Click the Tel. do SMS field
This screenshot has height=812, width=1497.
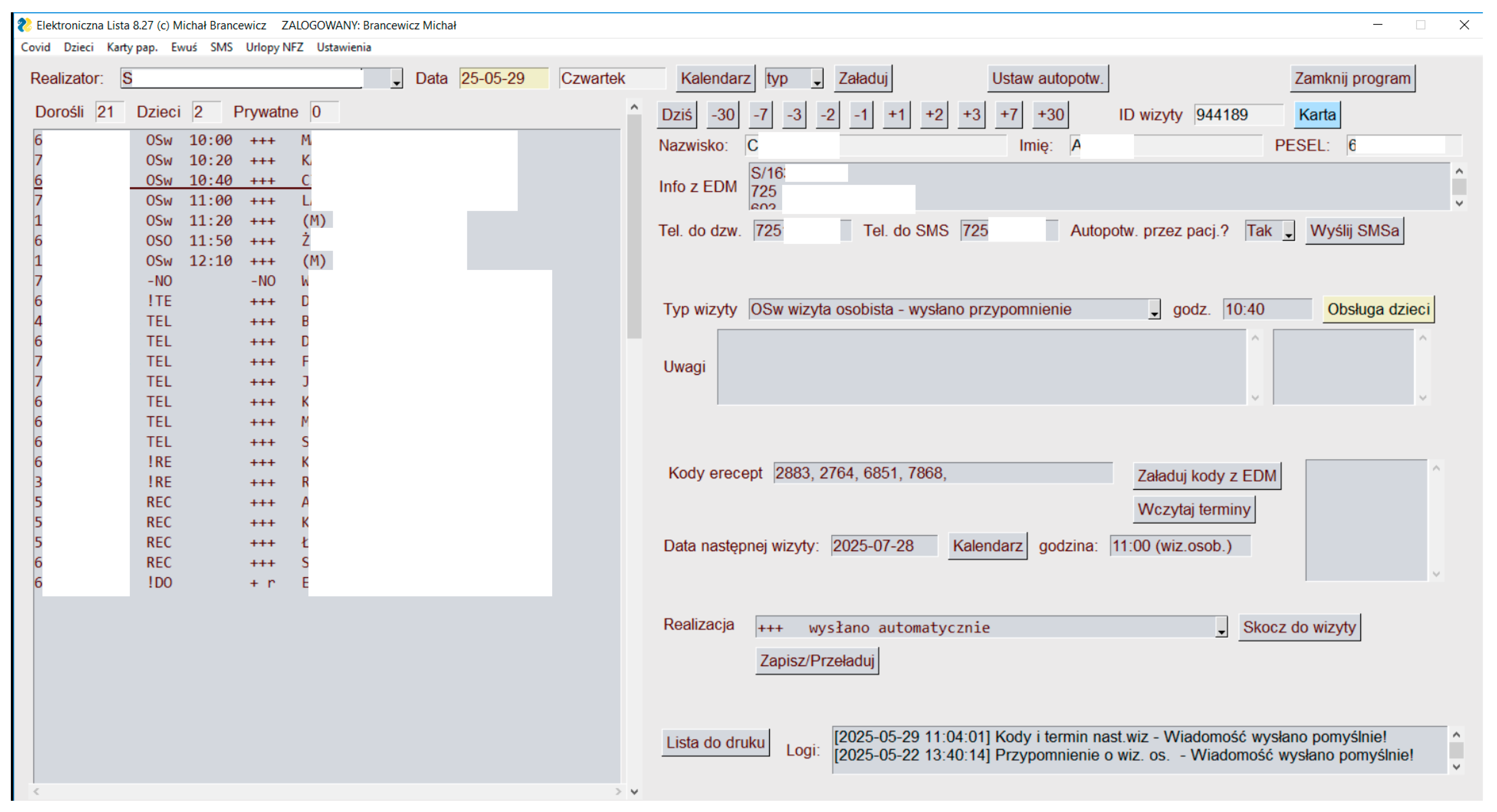[x=1009, y=231]
